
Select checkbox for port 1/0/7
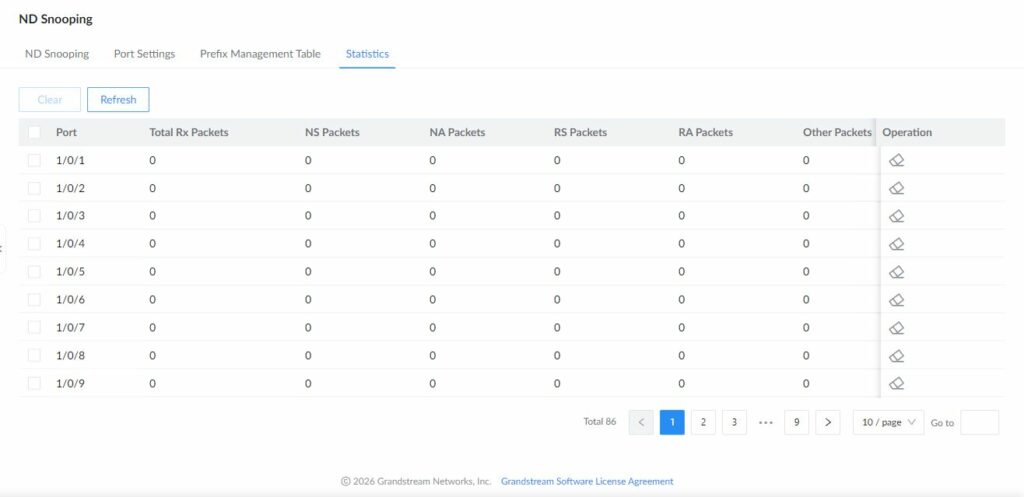coord(34,327)
